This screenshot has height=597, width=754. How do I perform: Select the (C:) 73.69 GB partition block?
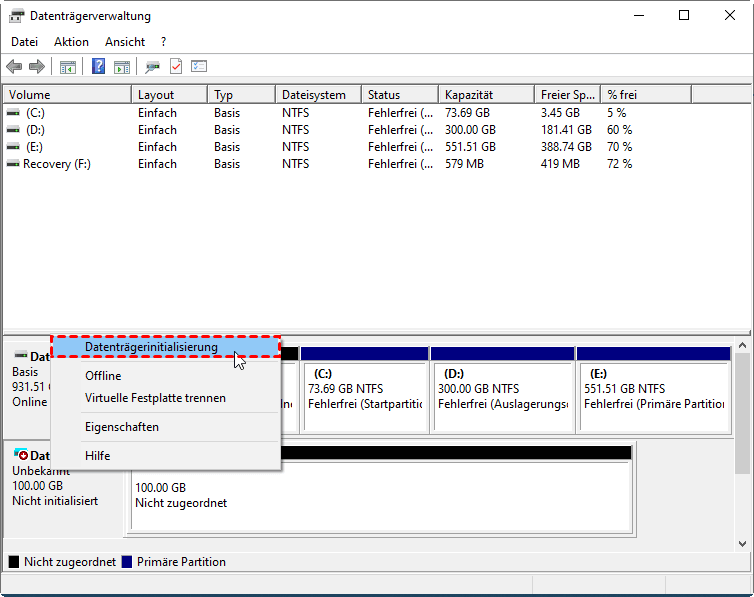tap(364, 390)
